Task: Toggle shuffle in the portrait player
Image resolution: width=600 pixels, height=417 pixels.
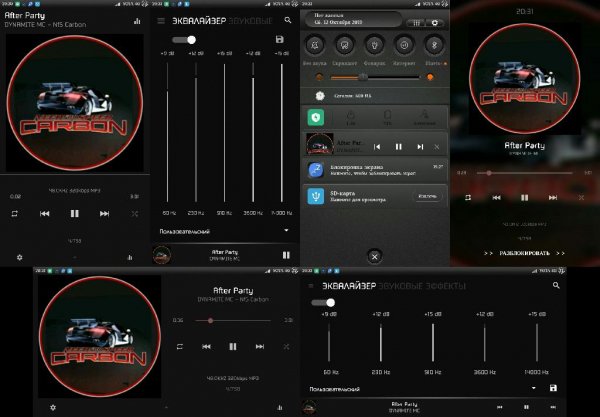Action: [135, 213]
